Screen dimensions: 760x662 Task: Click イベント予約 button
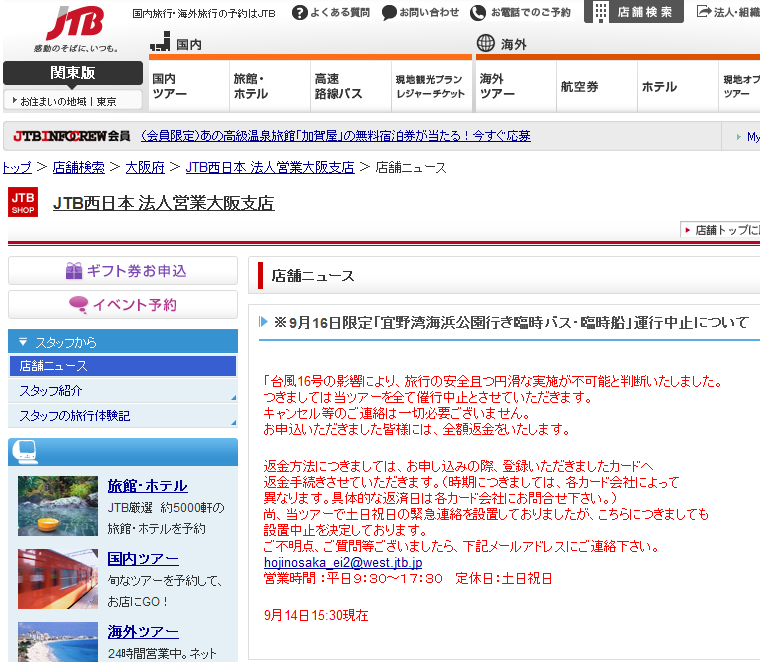pyautogui.click(x=123, y=304)
